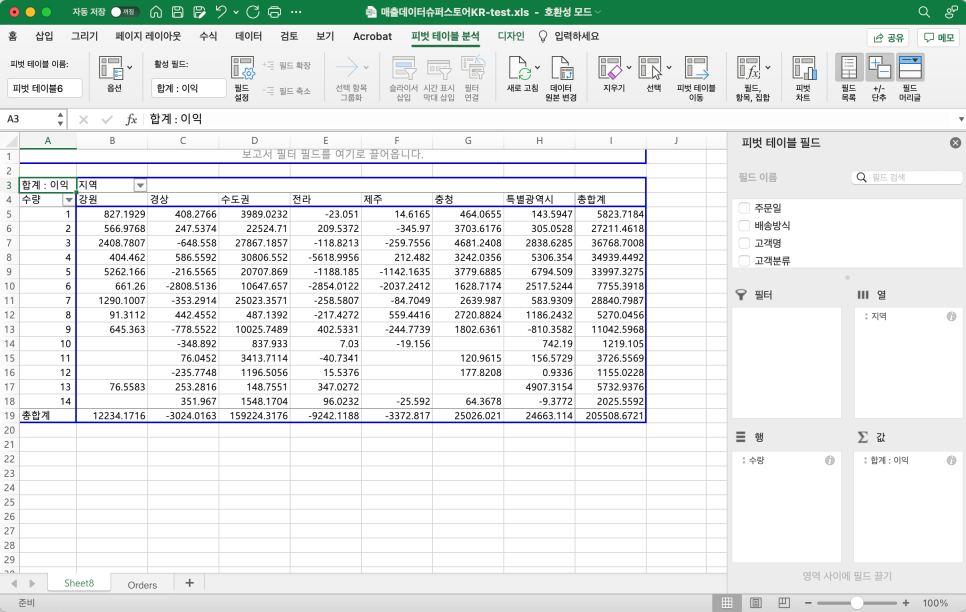
Task: Click the 메모 comments button
Action: pyautogui.click(x=938, y=38)
